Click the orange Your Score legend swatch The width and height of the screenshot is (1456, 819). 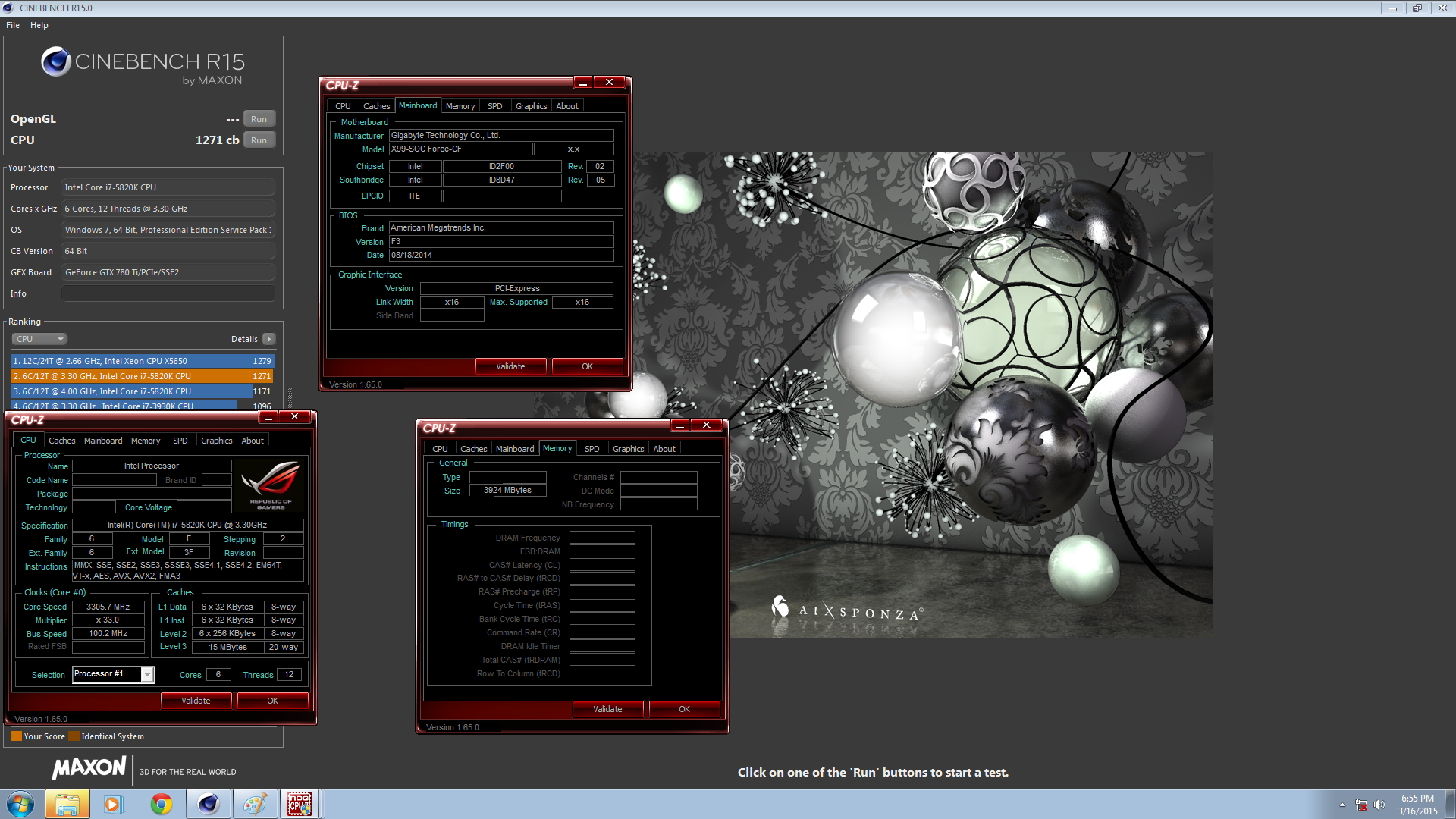[16, 736]
